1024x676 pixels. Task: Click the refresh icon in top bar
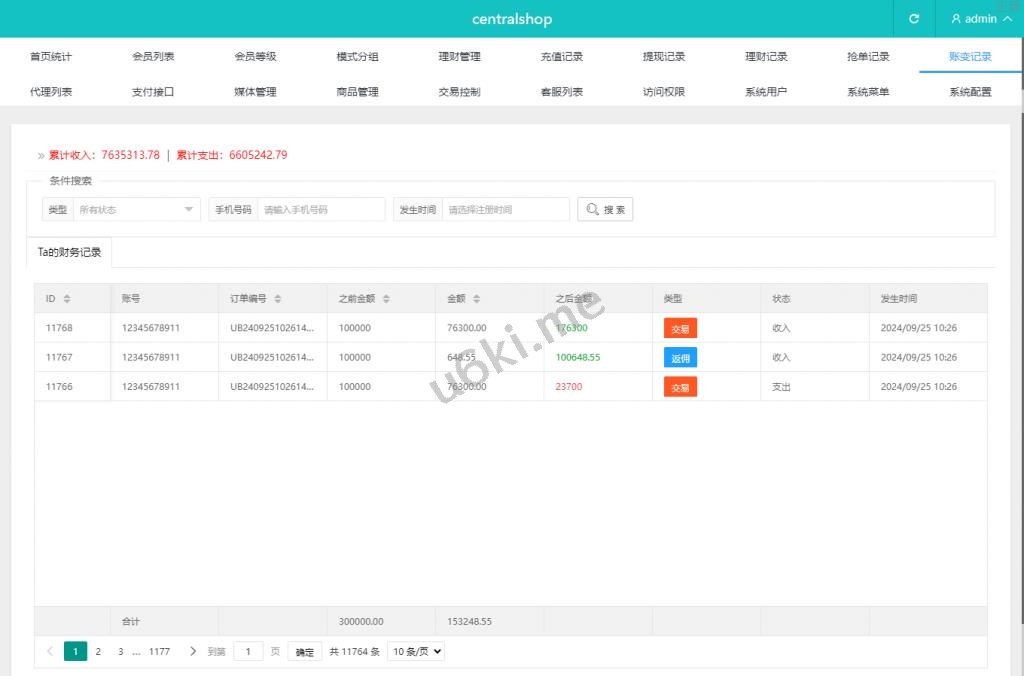(x=913, y=19)
